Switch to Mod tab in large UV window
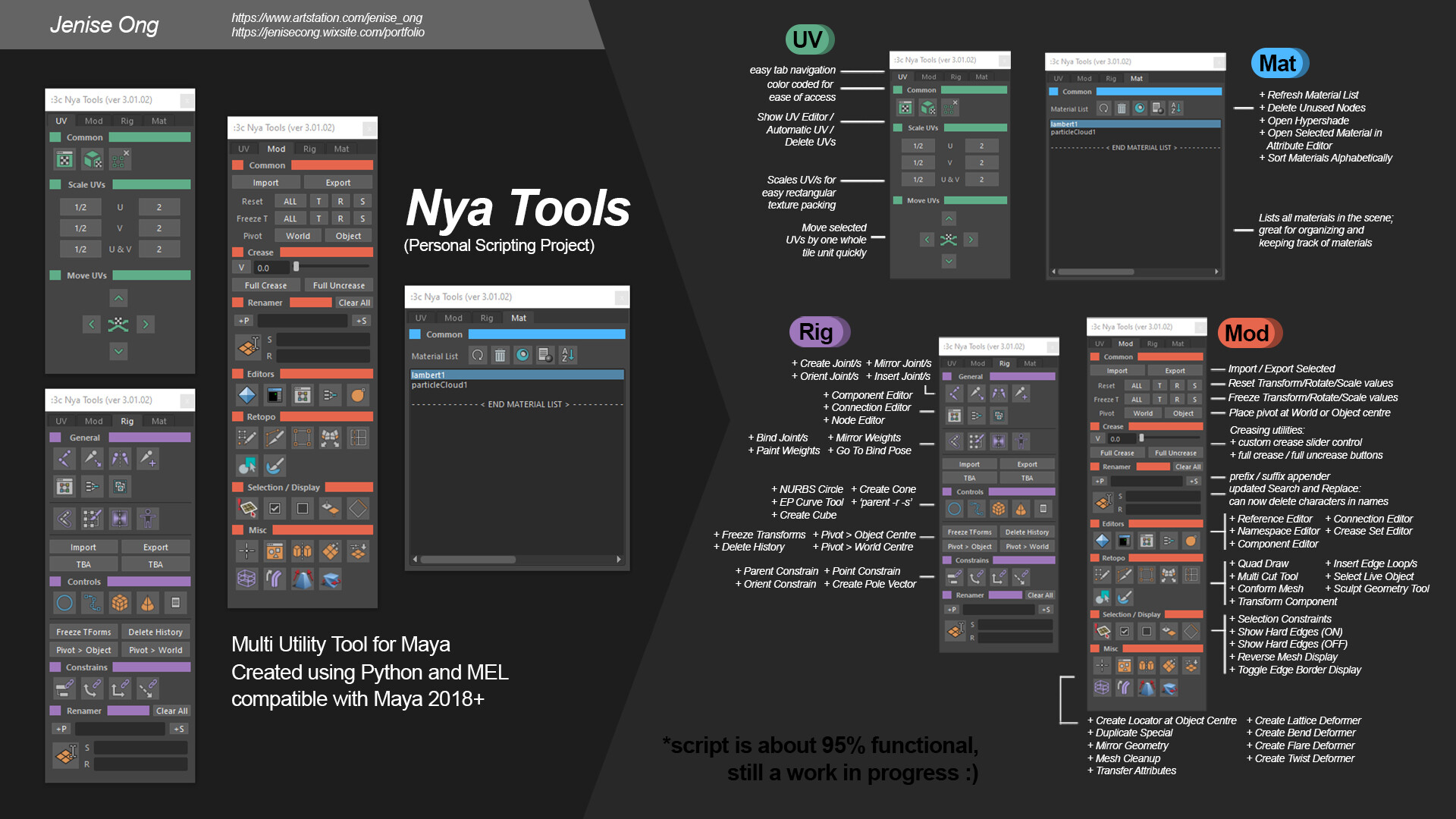This screenshot has width=1456, height=819. pos(94,121)
